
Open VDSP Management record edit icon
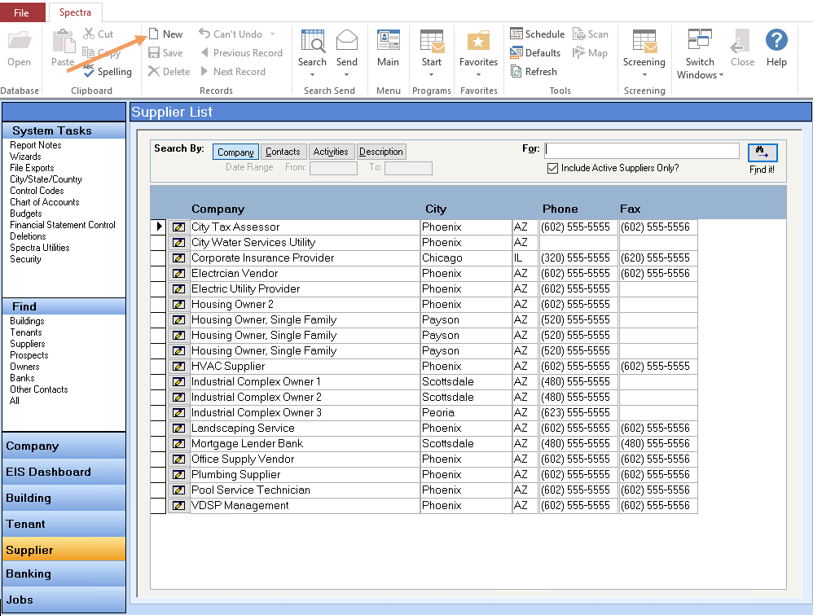click(x=179, y=505)
